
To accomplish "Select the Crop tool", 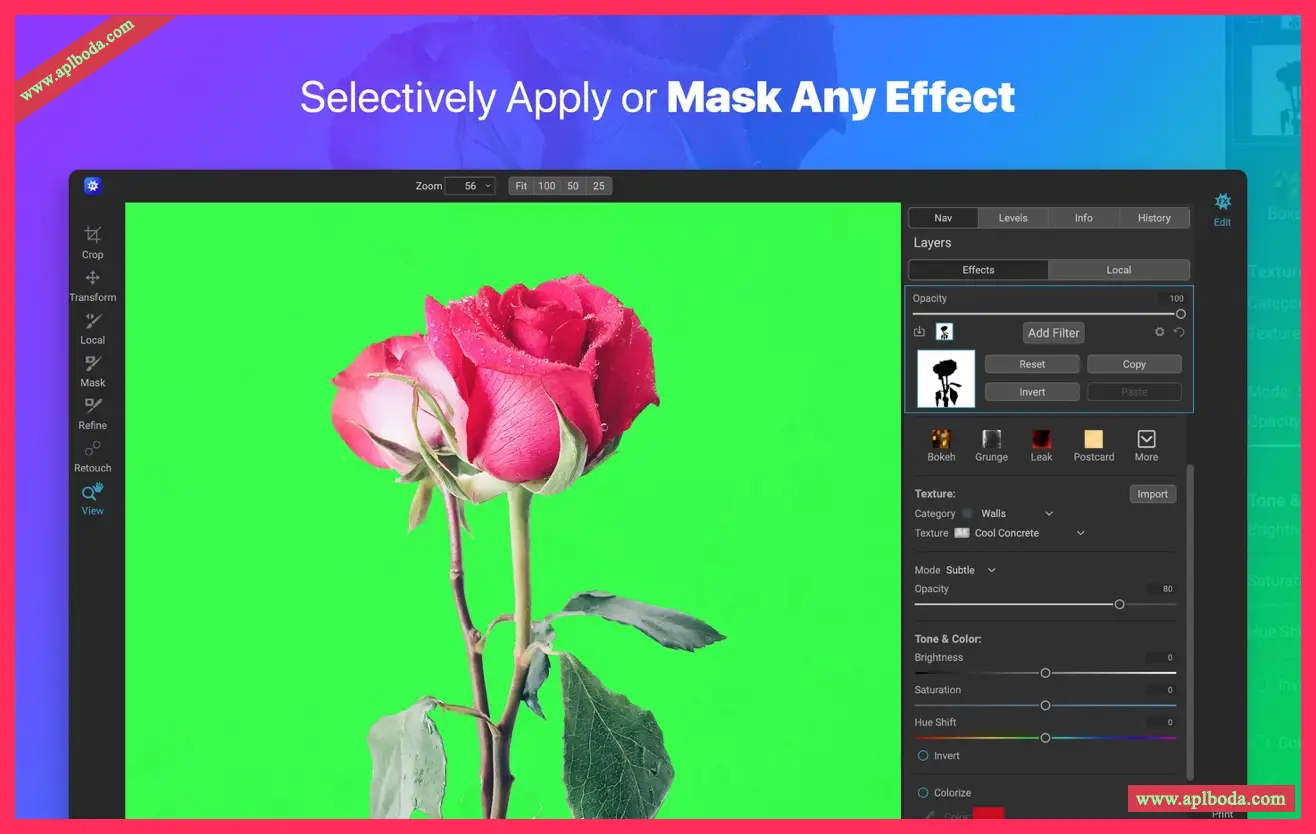I will coord(92,240).
